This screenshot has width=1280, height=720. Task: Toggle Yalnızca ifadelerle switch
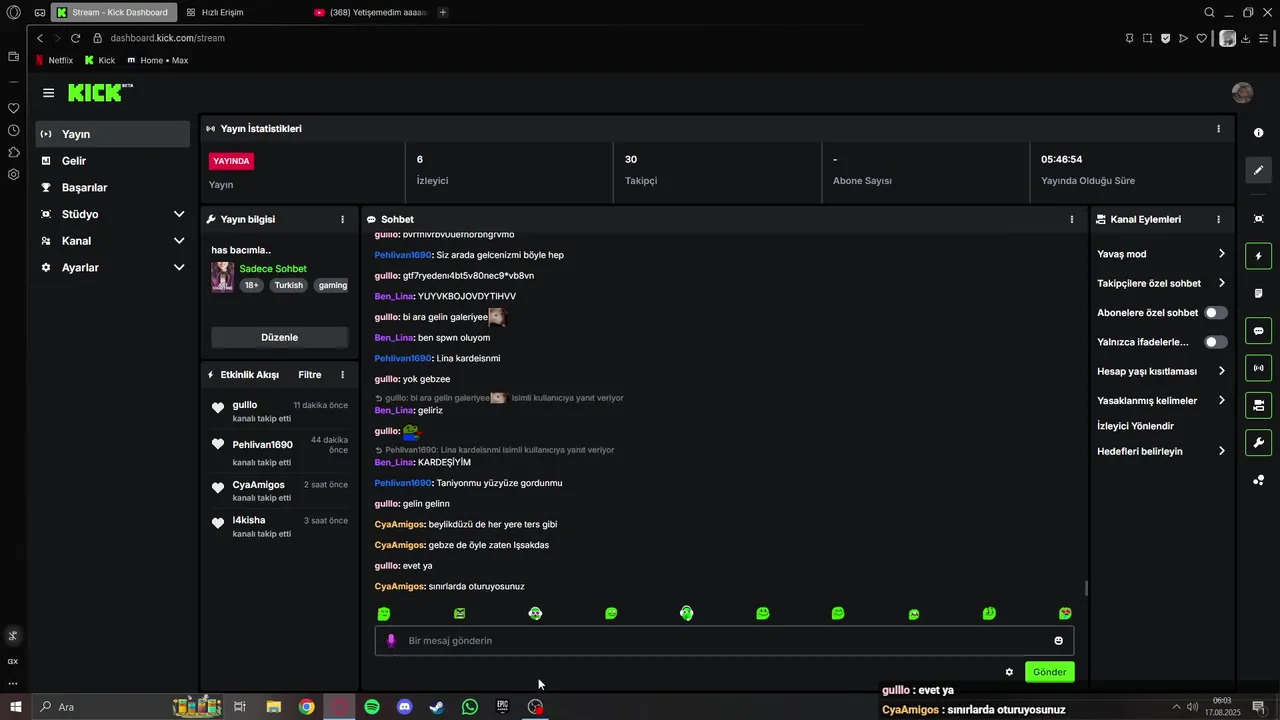[x=1215, y=342]
